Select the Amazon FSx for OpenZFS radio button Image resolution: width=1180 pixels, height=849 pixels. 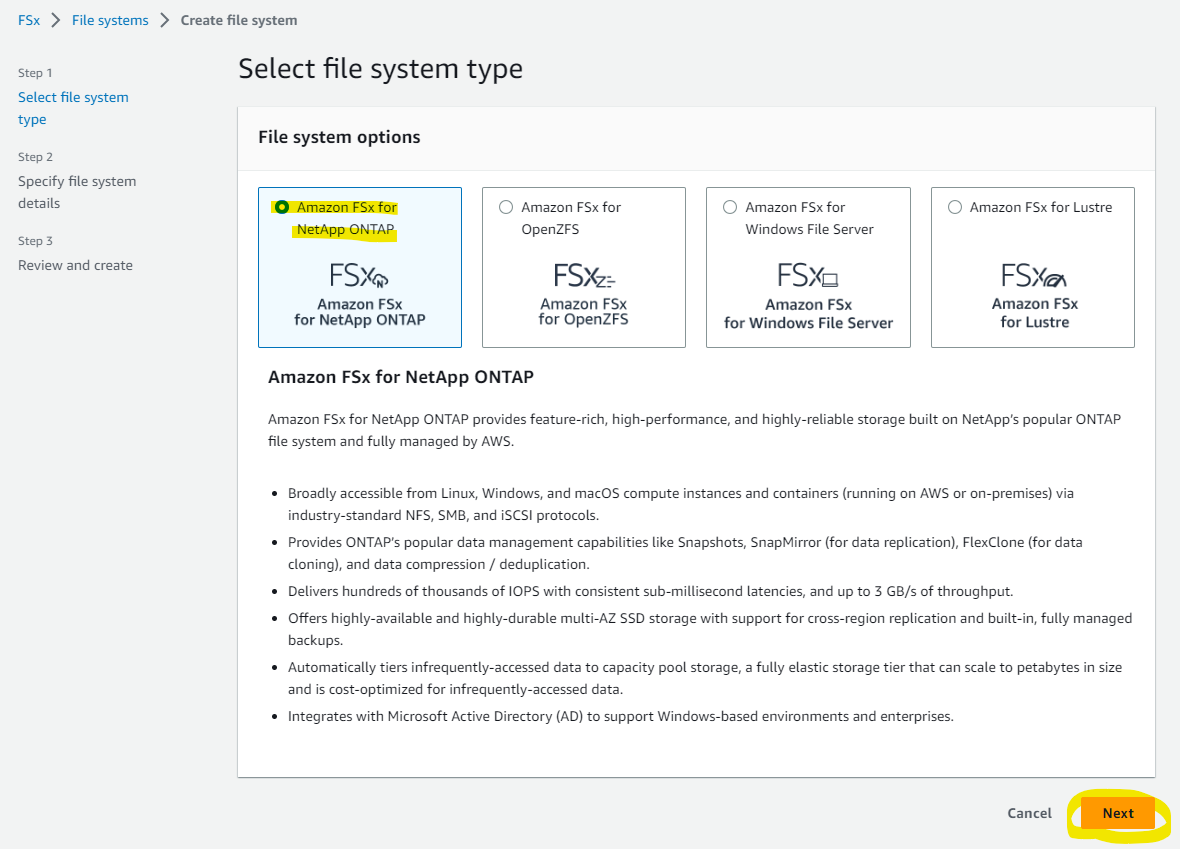tap(506, 206)
